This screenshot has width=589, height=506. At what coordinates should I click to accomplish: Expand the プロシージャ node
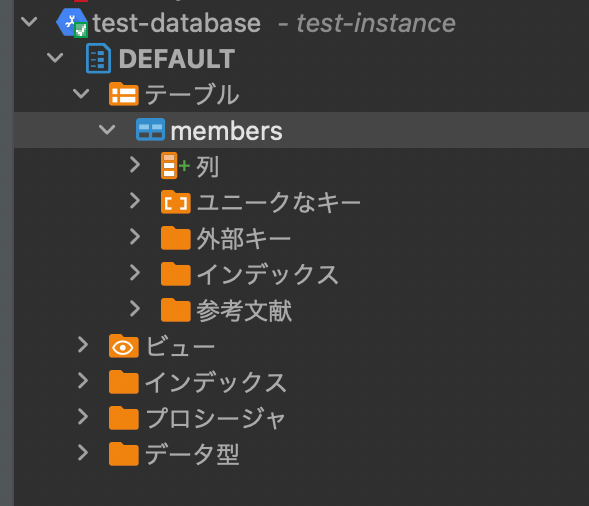(83, 417)
